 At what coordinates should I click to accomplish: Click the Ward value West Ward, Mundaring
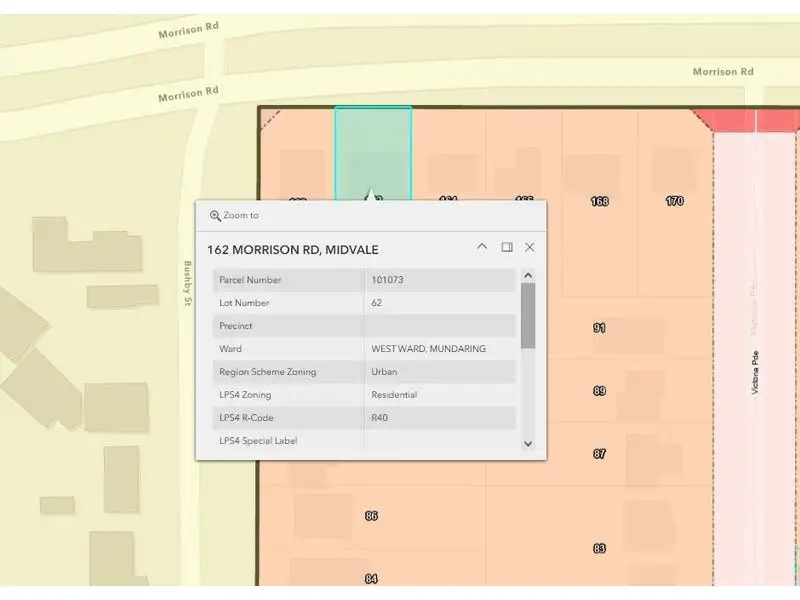tap(428, 349)
